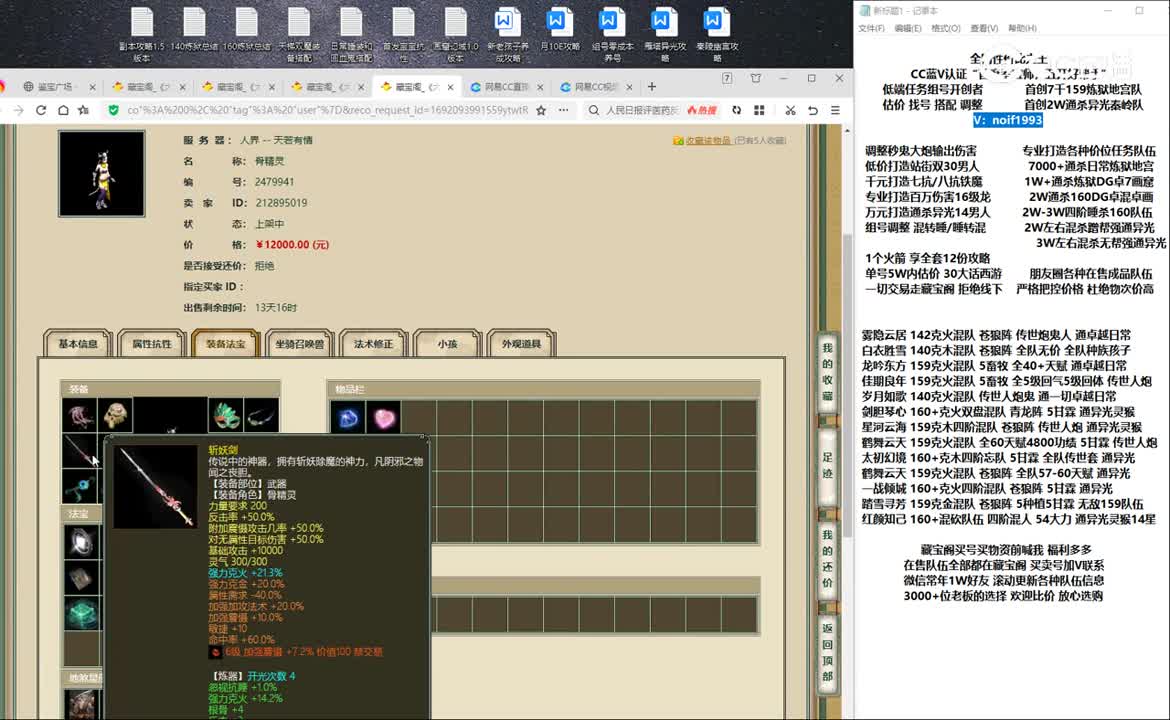Screen dimensions: 1170x720
Task: Open the 副本攻略1.5版本 desktop file
Action: tap(142, 34)
